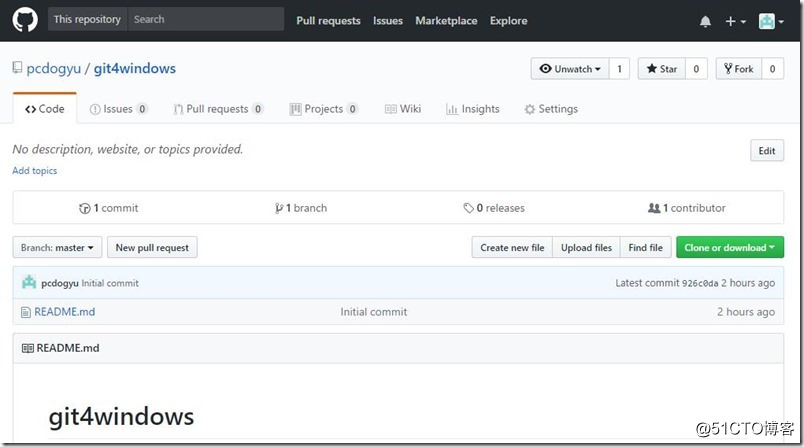The width and height of the screenshot is (804, 447).
Task: Click the stargazers count 0
Action: [x=696, y=69]
